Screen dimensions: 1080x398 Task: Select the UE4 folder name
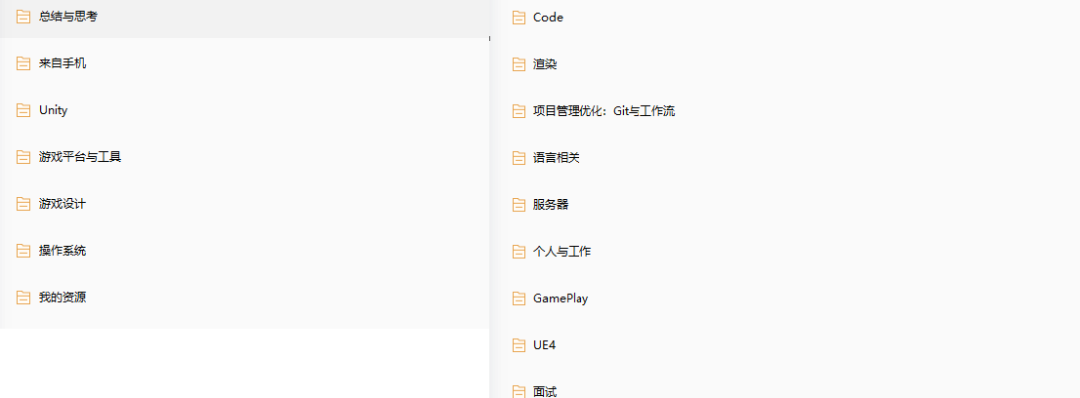point(544,345)
